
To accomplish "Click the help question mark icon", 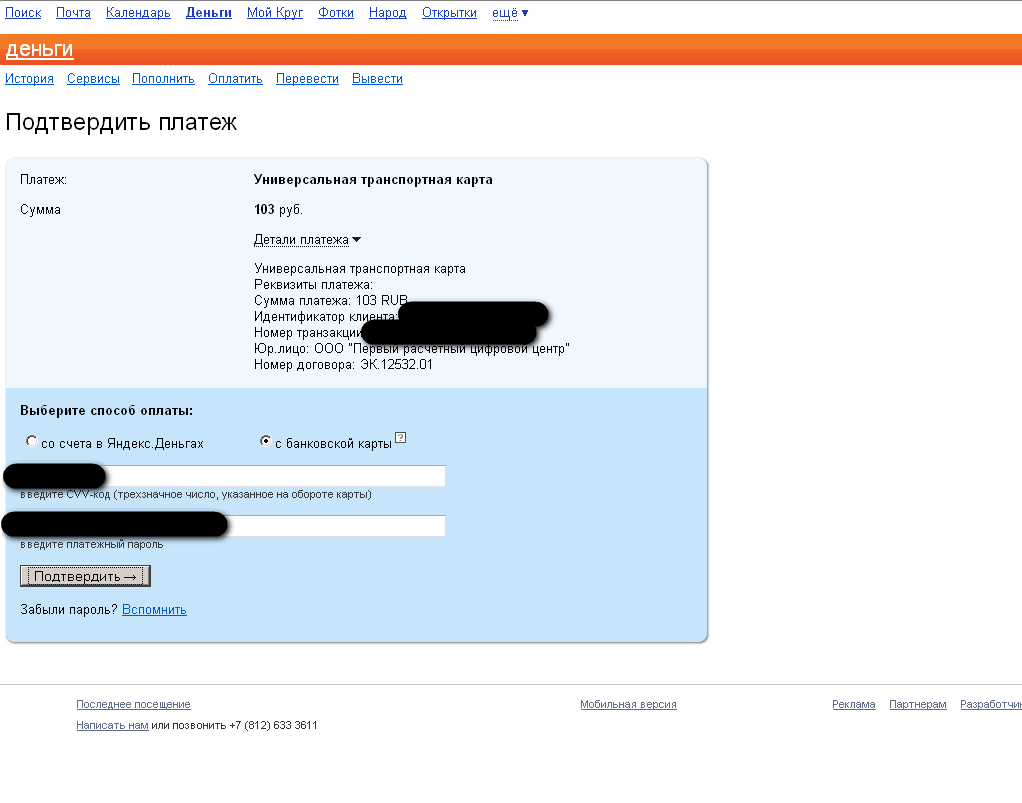I will (400, 438).
